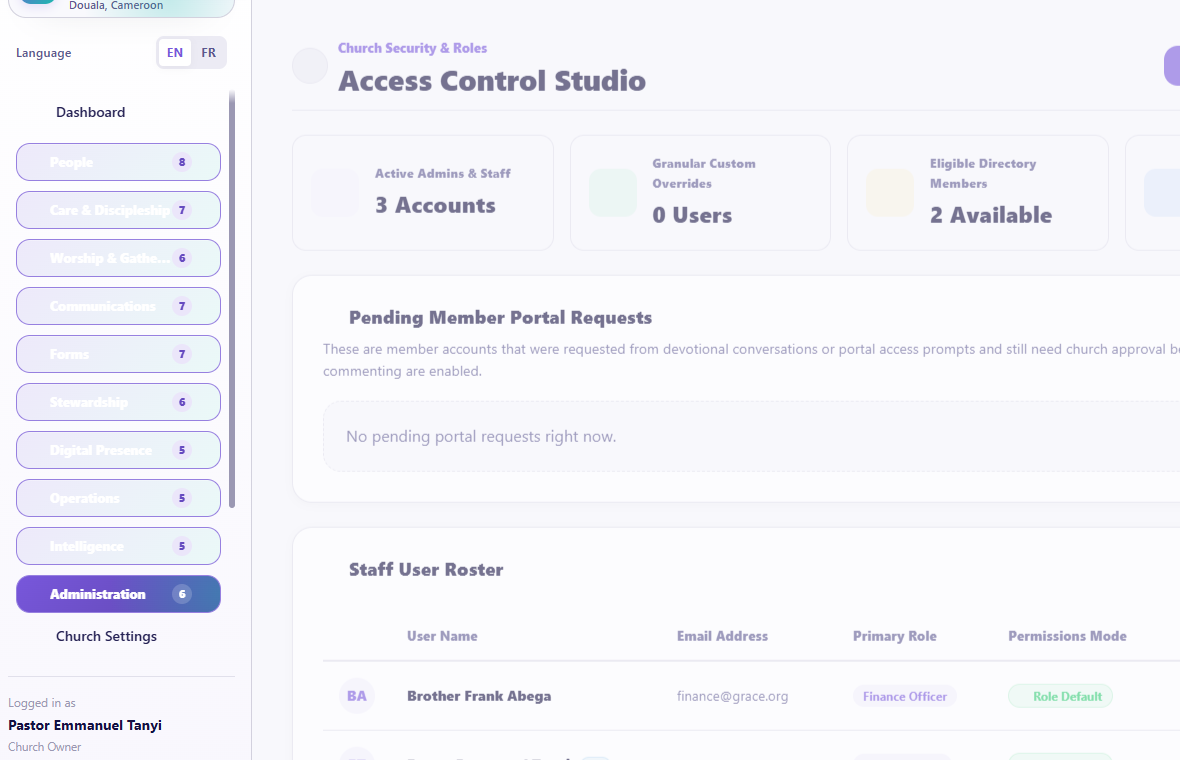Expand the Operations sidebar group
Viewport: 1180px width, 760px height.
coord(118,498)
